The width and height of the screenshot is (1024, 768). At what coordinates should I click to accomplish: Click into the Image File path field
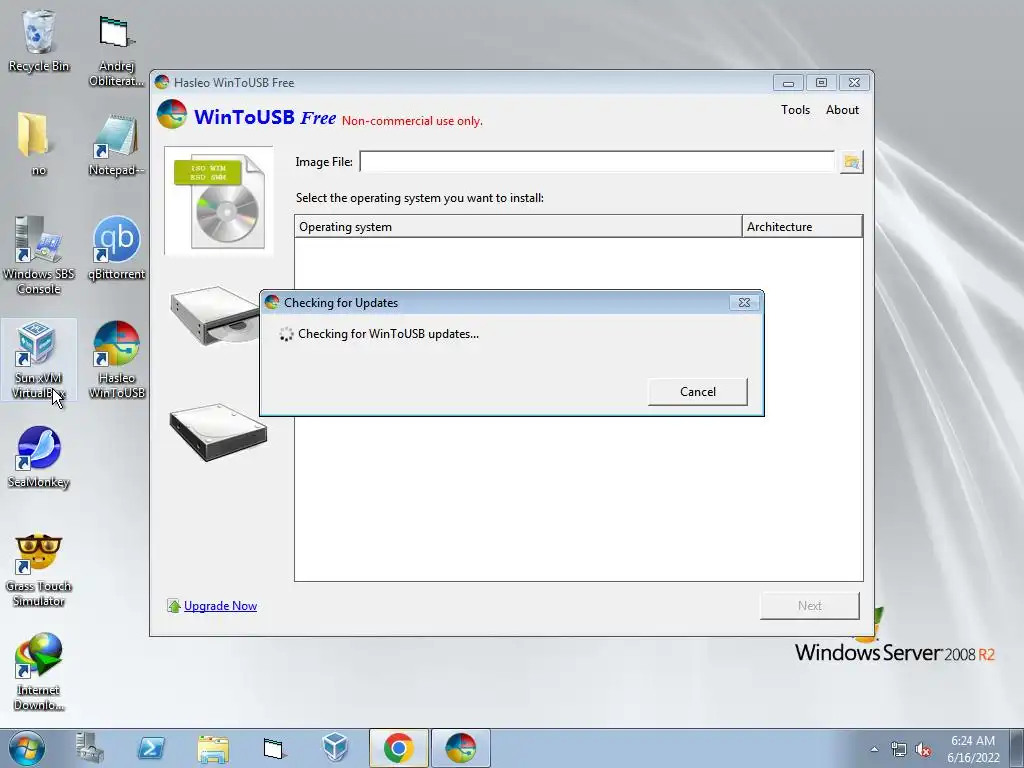597,161
